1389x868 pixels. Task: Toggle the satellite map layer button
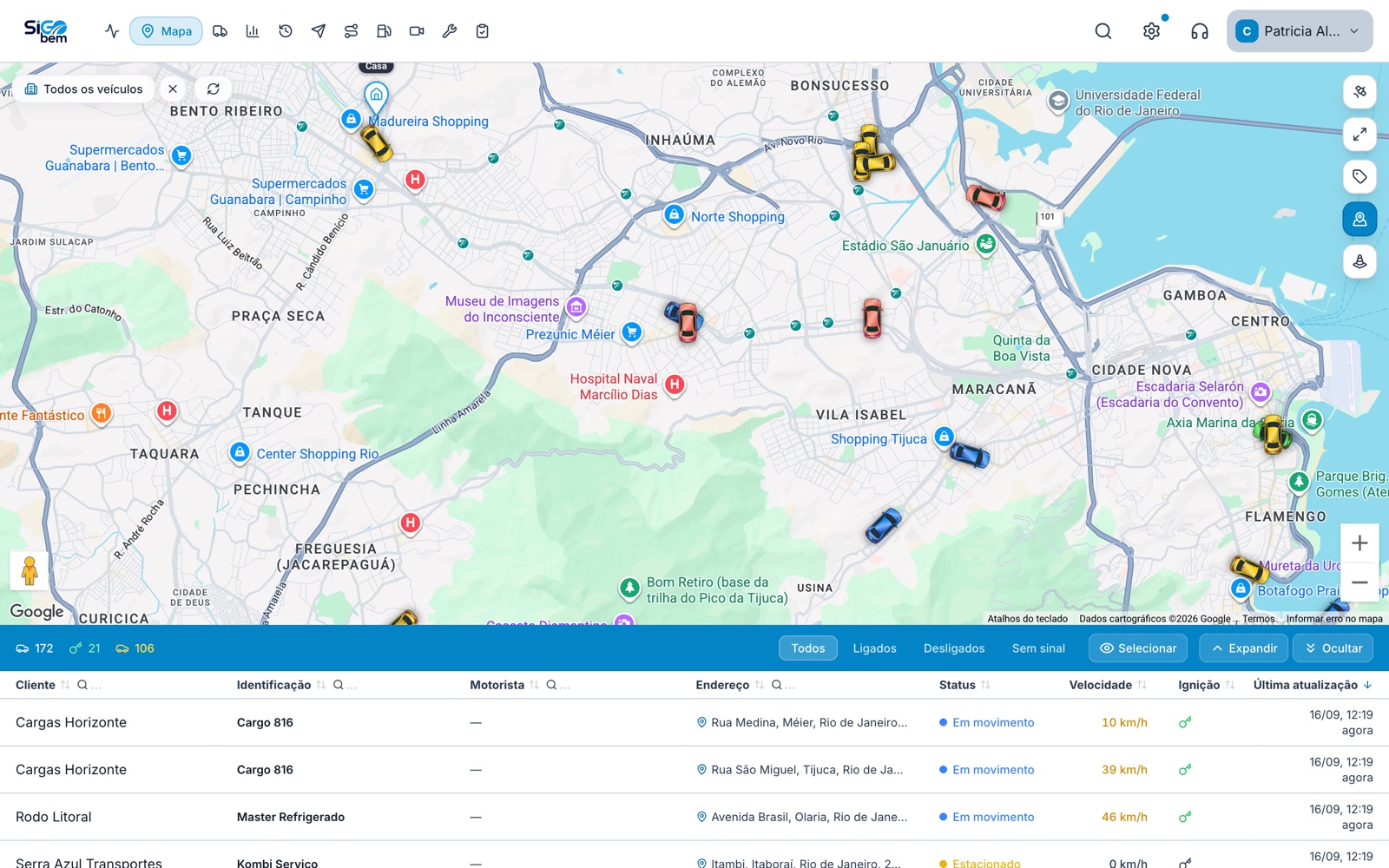point(1359,91)
